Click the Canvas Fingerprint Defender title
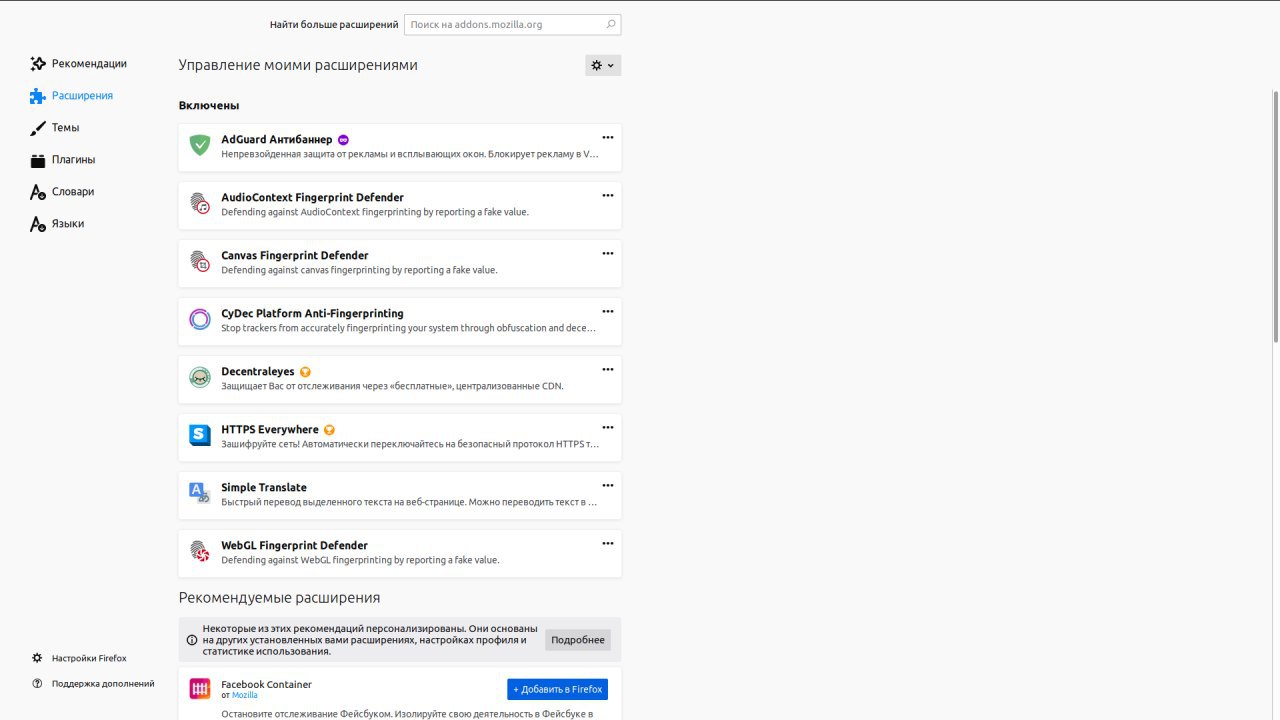The height and width of the screenshot is (720, 1280). pos(295,256)
